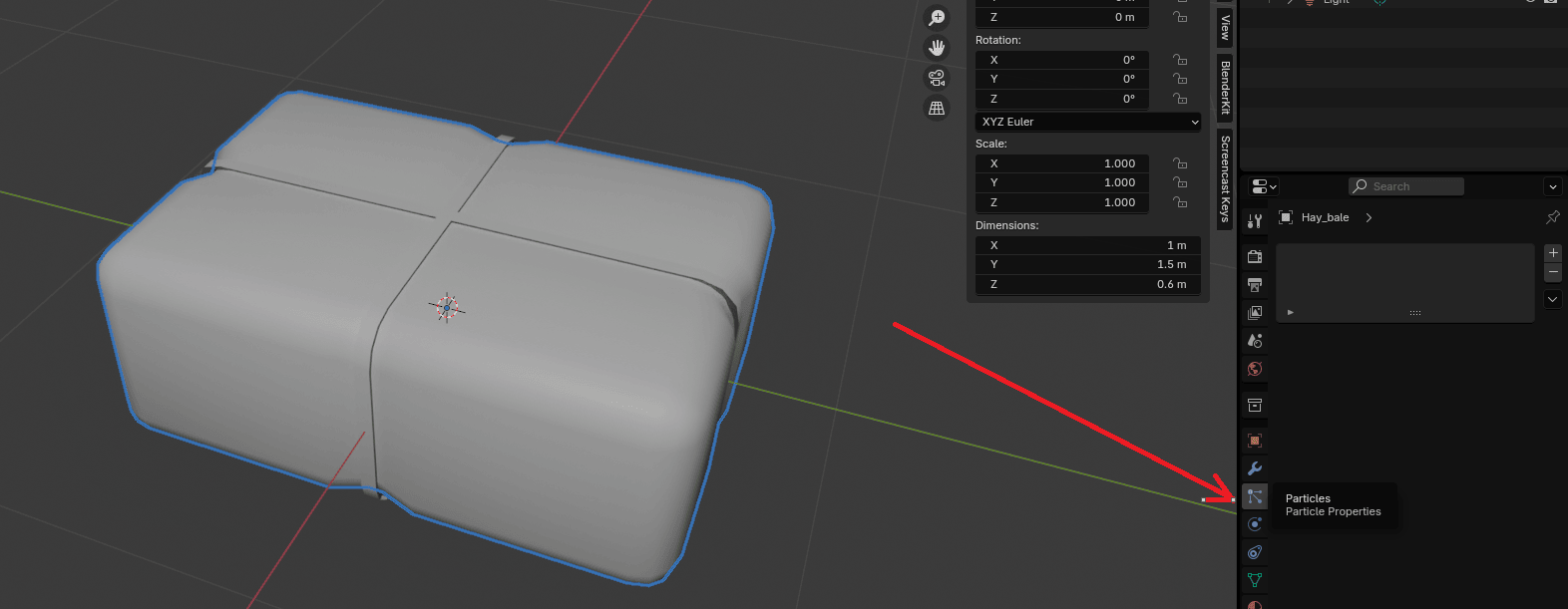Open the BlenderKit sidebar tab

pos(1225,87)
